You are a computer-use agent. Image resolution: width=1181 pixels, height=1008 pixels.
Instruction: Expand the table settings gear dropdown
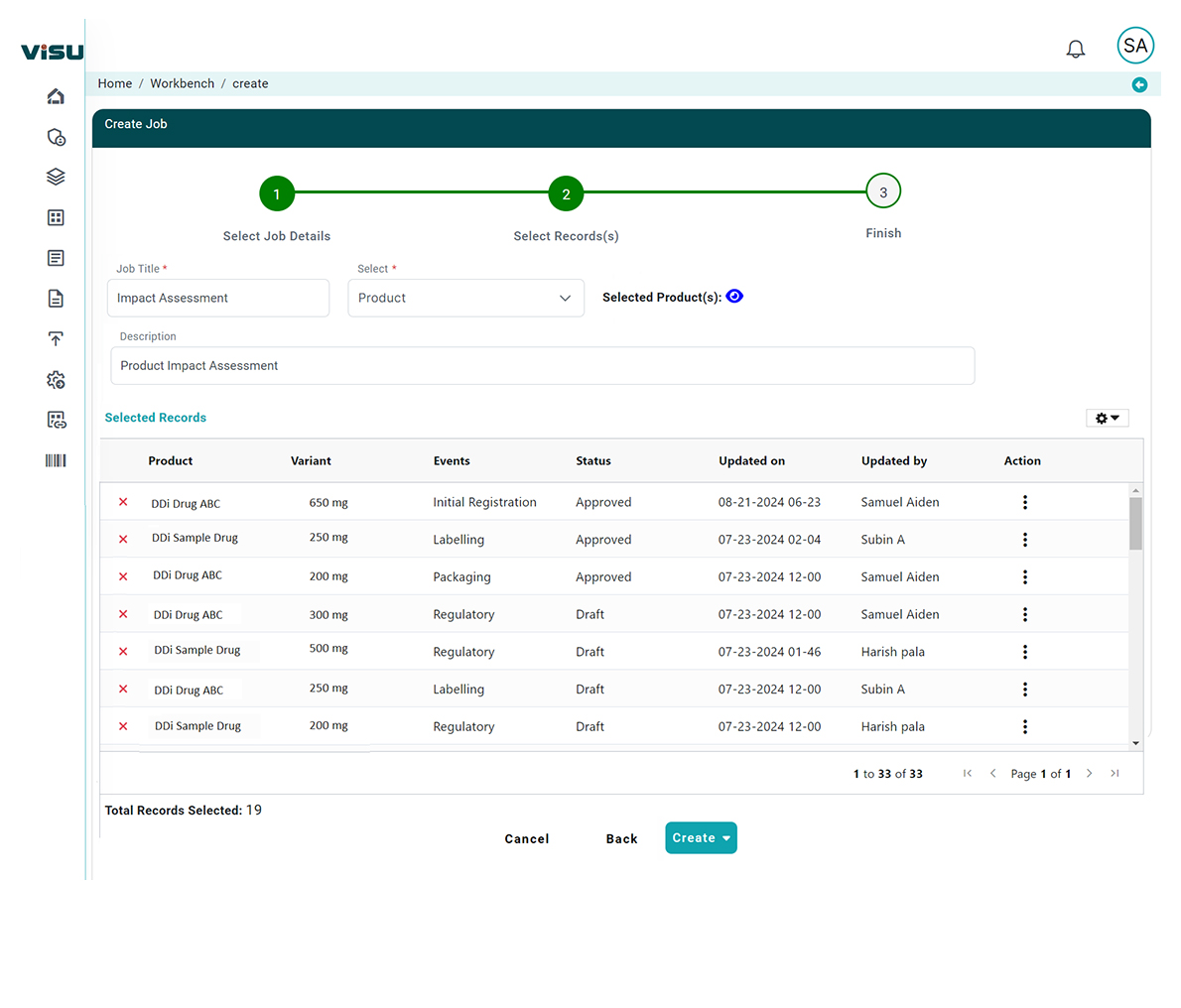(x=1107, y=419)
